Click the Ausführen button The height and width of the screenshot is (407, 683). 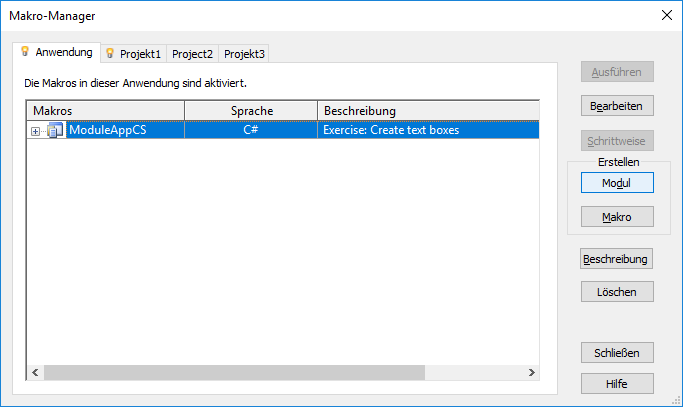pos(617,71)
